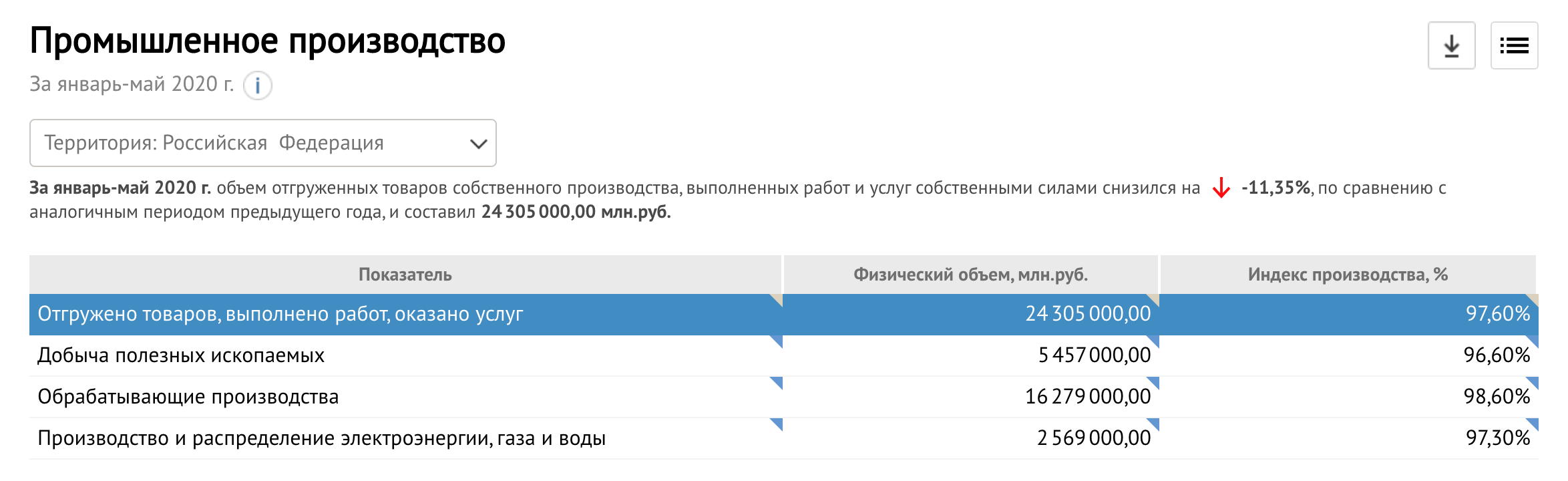Click the info icon beside period

257,86
